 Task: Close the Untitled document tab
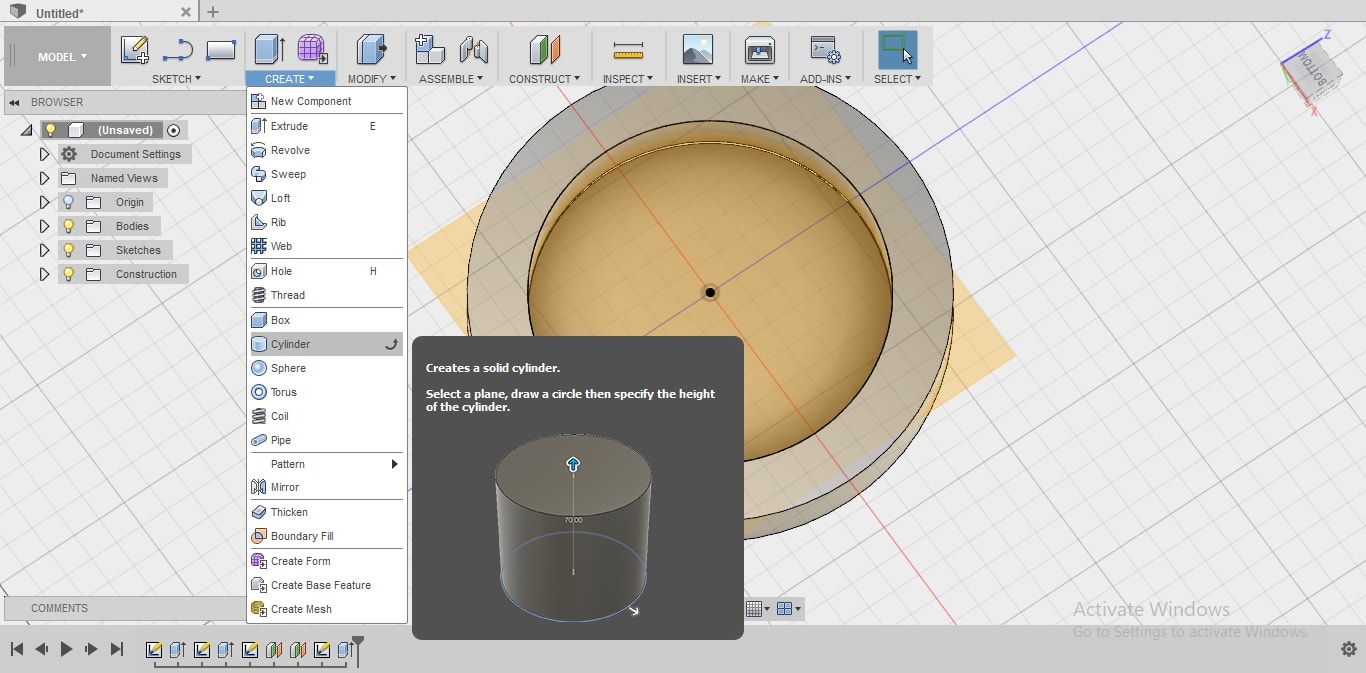coord(185,12)
